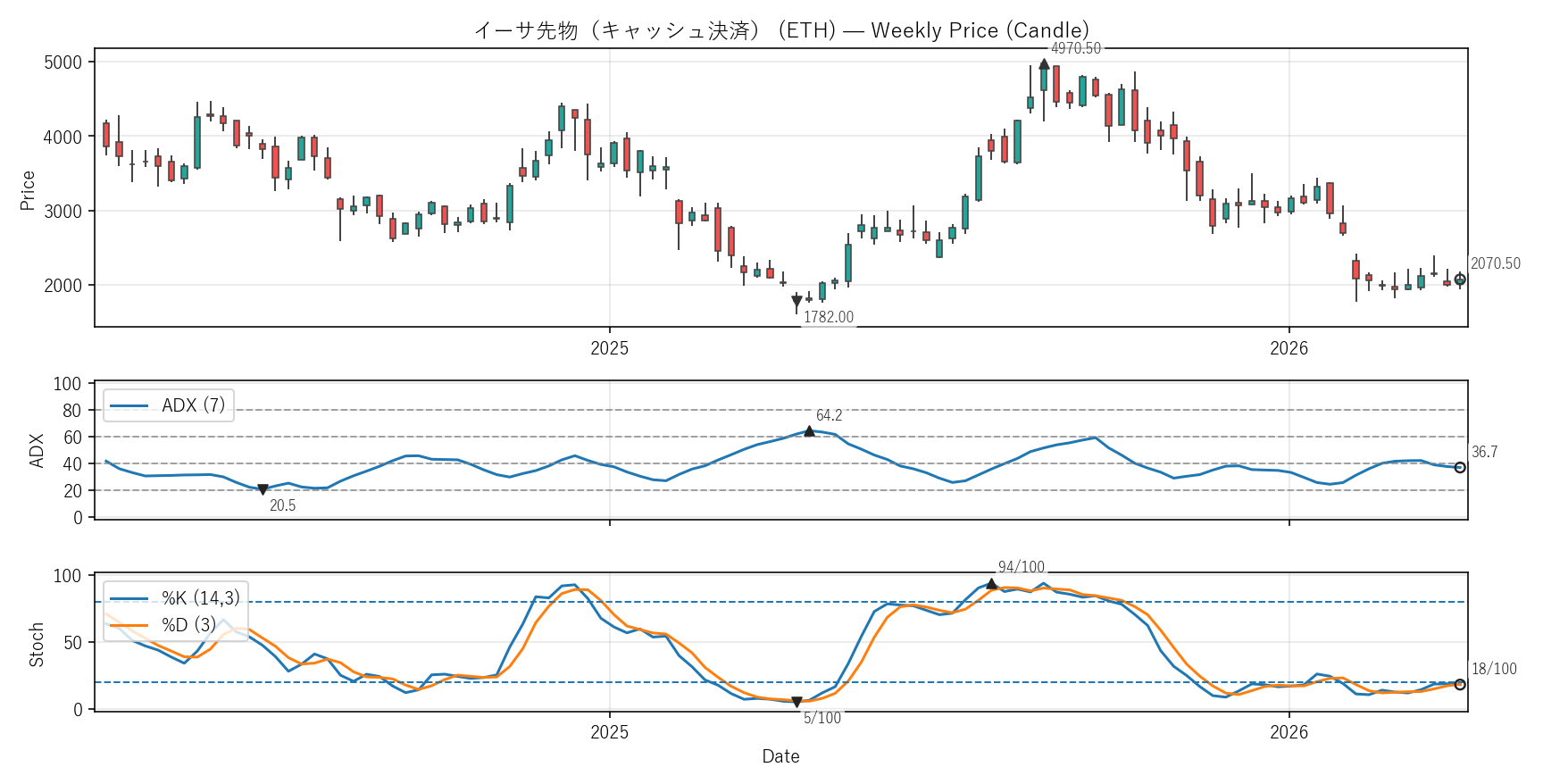Screen dimensions: 1543x784
Task: Select the last-price circle marker near 2070.50
Action: point(1460,279)
